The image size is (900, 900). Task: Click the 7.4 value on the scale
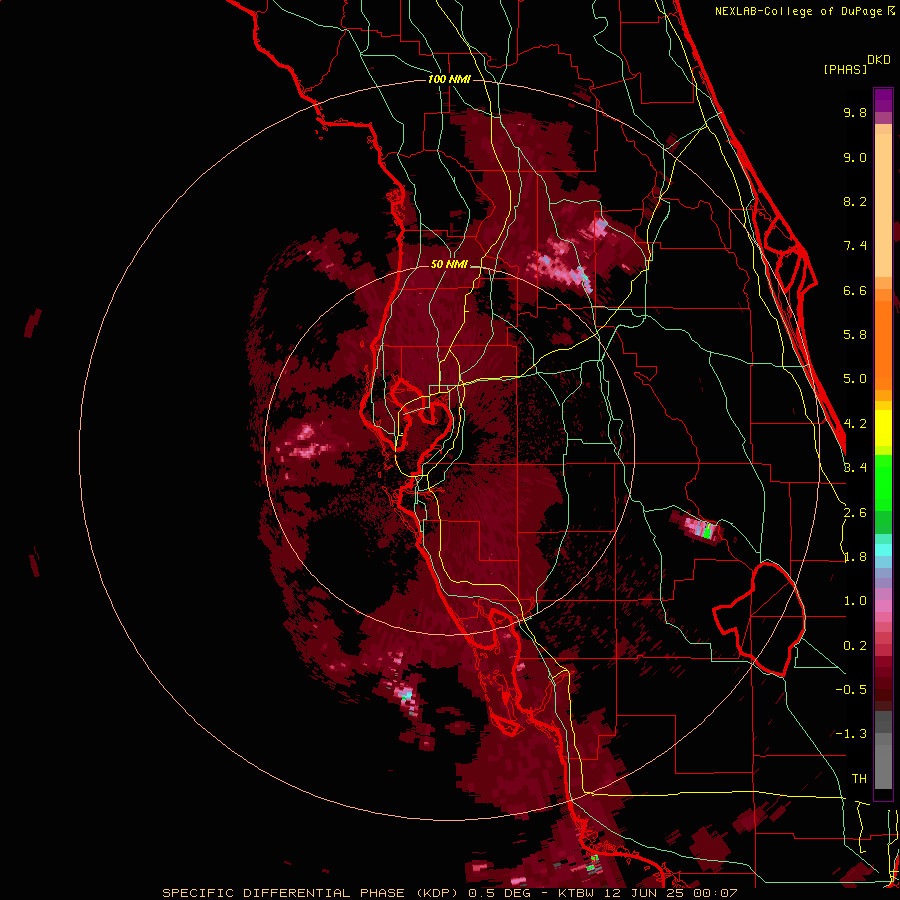(x=855, y=246)
